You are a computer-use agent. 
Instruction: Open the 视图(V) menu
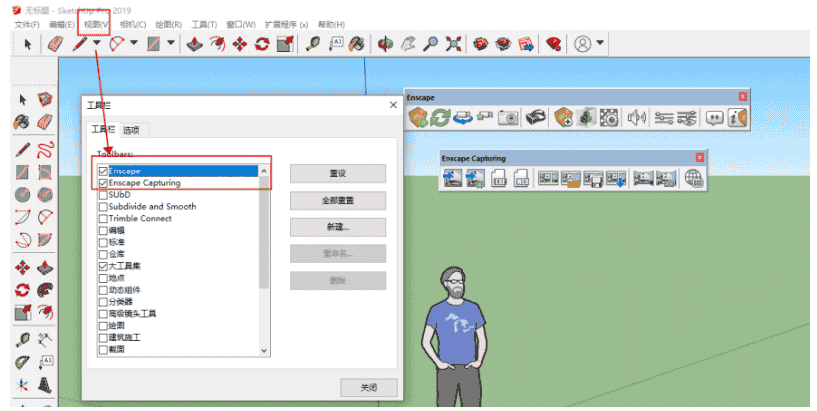[96, 23]
